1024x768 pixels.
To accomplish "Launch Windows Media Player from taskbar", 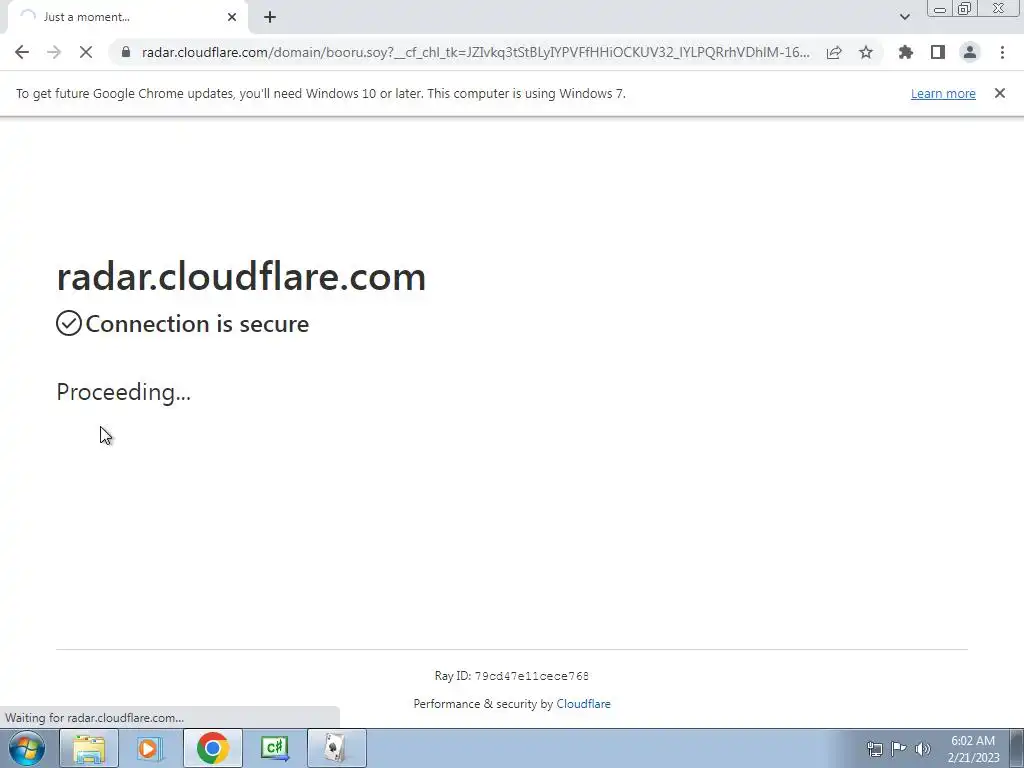I will pyautogui.click(x=149, y=748).
